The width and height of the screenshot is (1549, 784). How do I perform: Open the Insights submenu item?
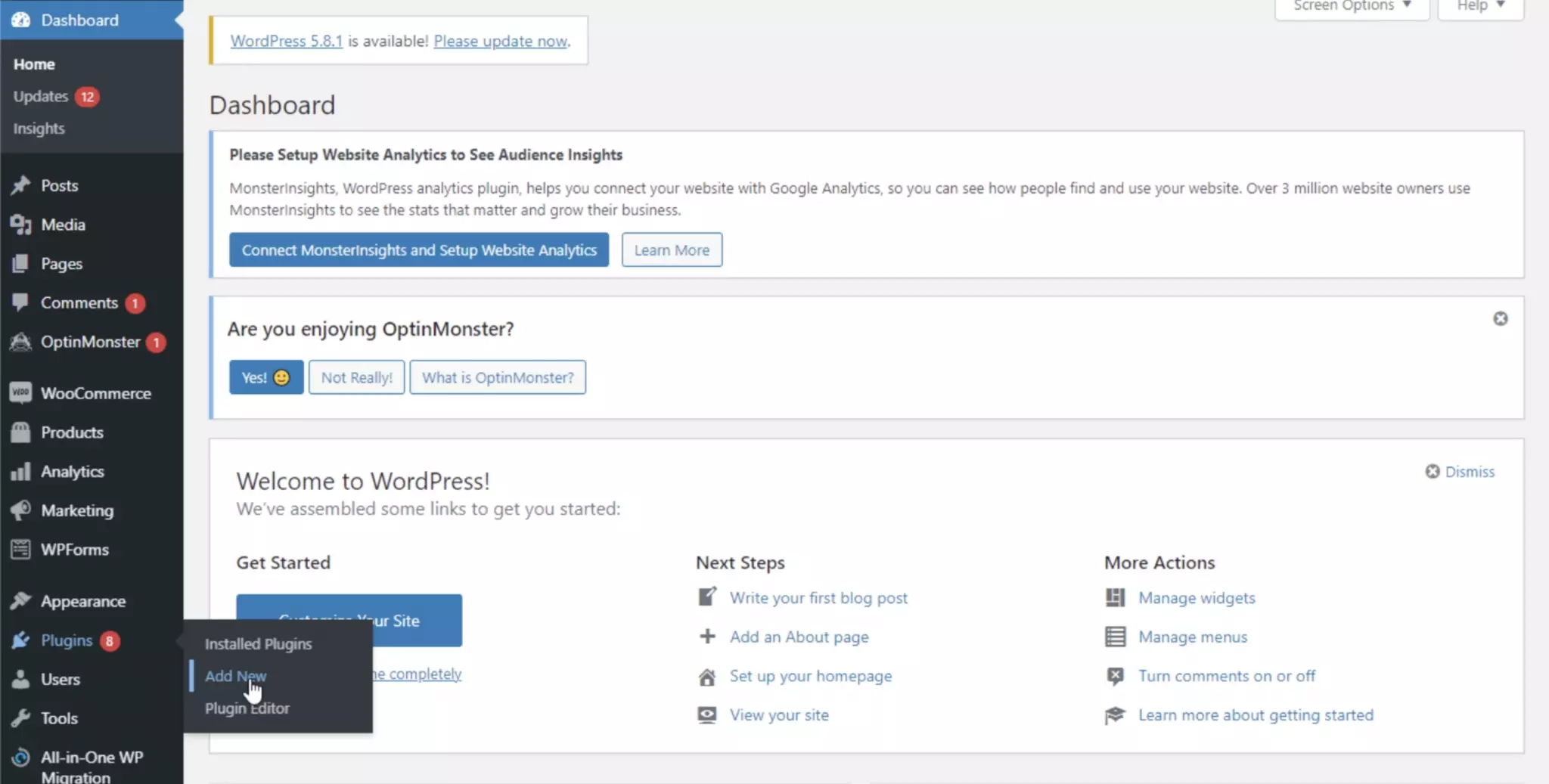point(39,129)
